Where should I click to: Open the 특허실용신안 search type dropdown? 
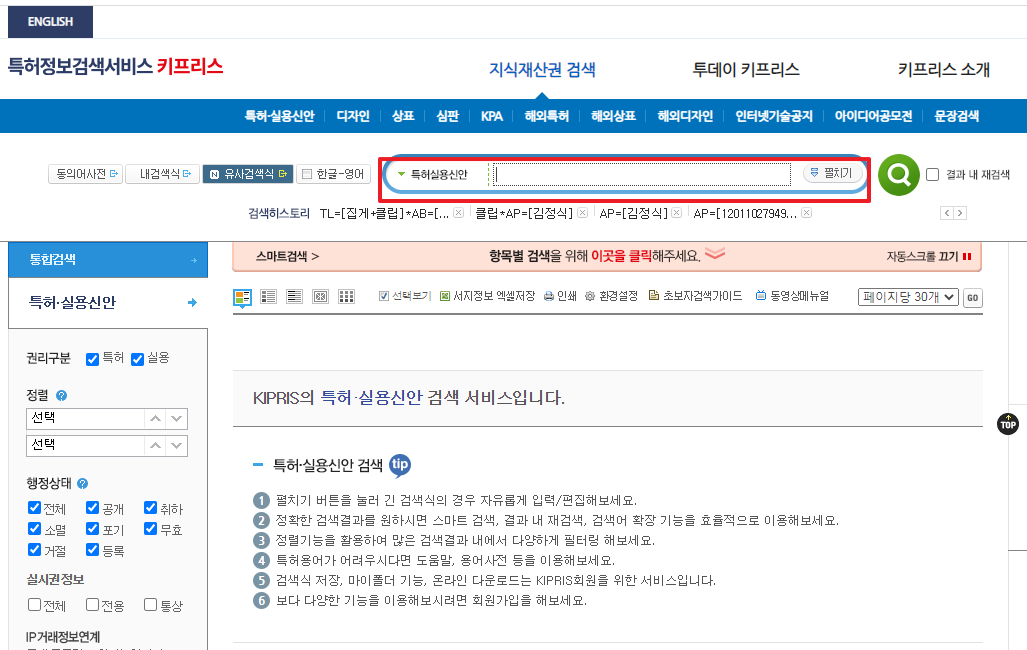pyautogui.click(x=433, y=174)
